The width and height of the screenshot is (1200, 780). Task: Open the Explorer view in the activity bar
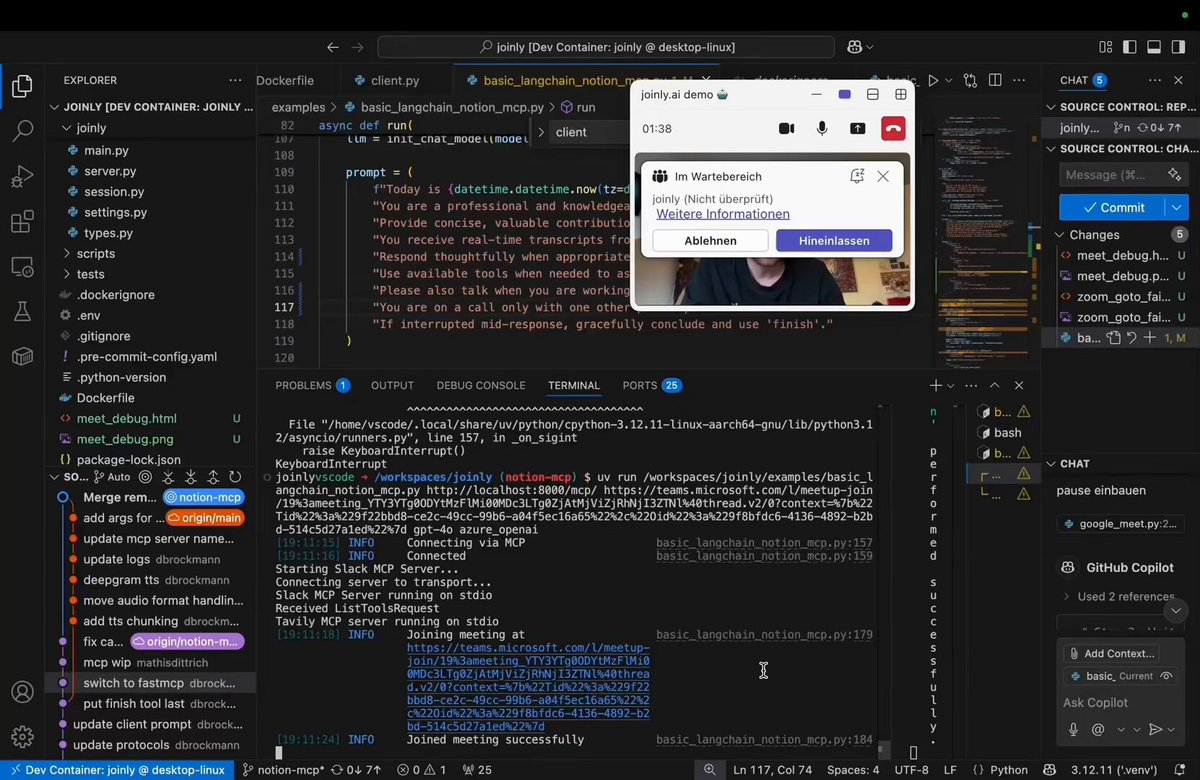[x=22, y=87]
